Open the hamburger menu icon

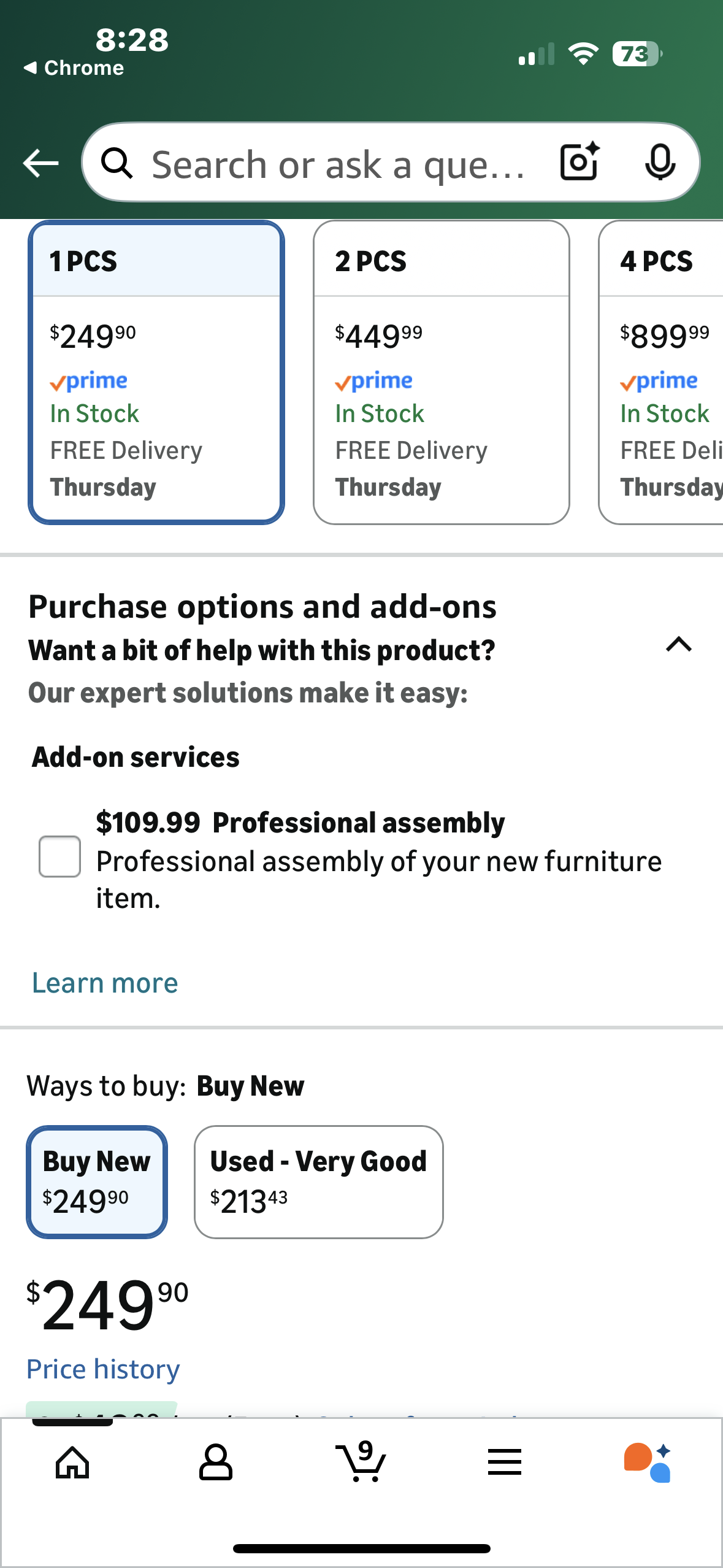(x=505, y=1462)
